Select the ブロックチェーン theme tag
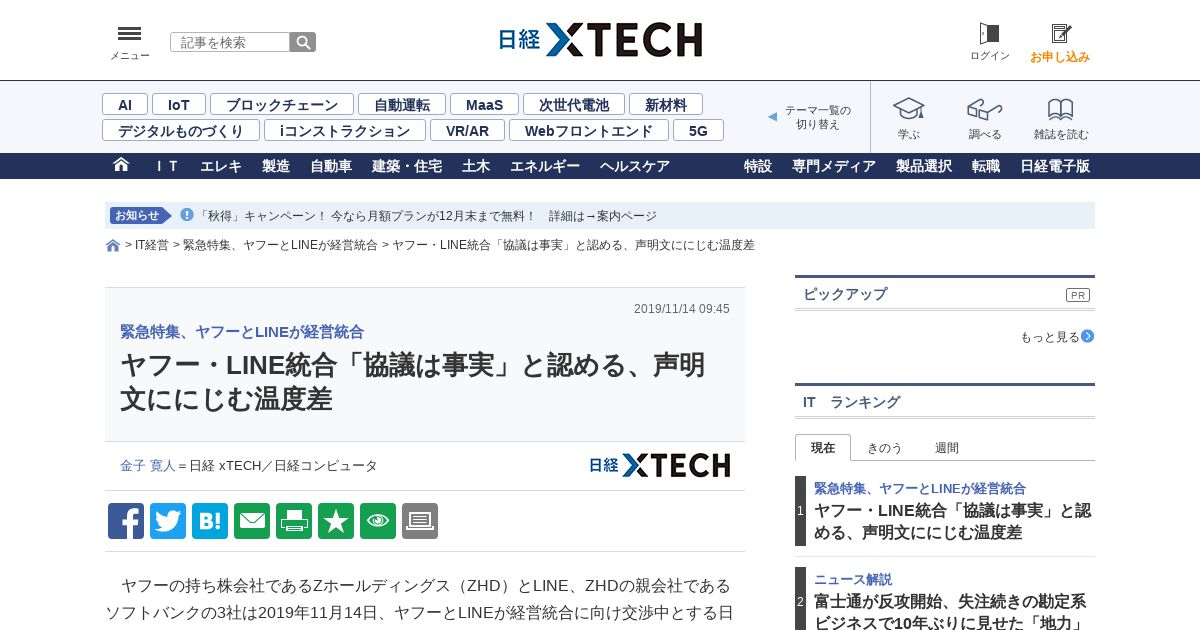1200x630 pixels. pyautogui.click(x=282, y=104)
